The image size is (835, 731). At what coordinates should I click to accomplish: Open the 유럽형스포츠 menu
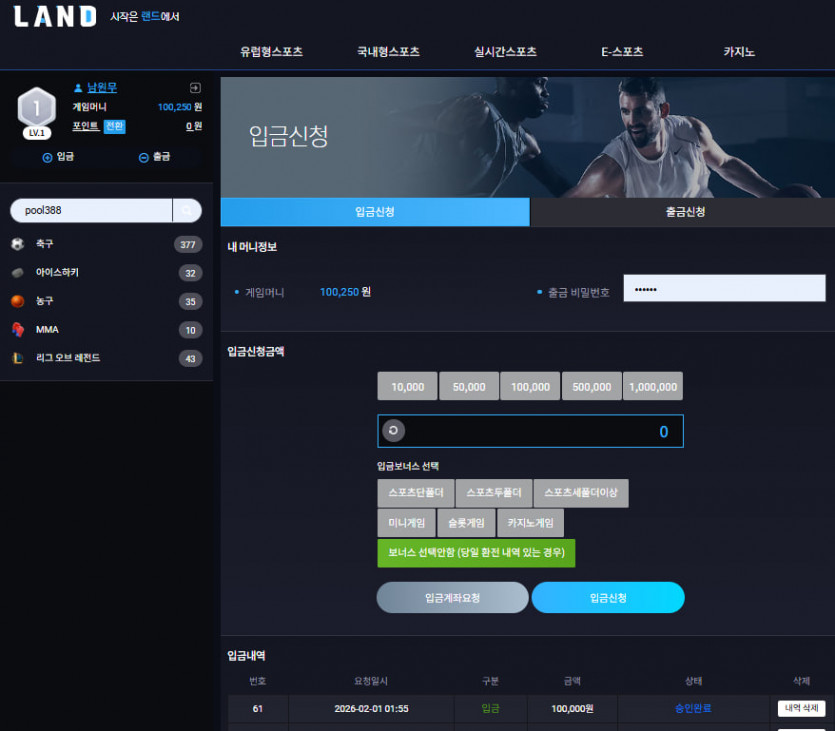point(271,52)
